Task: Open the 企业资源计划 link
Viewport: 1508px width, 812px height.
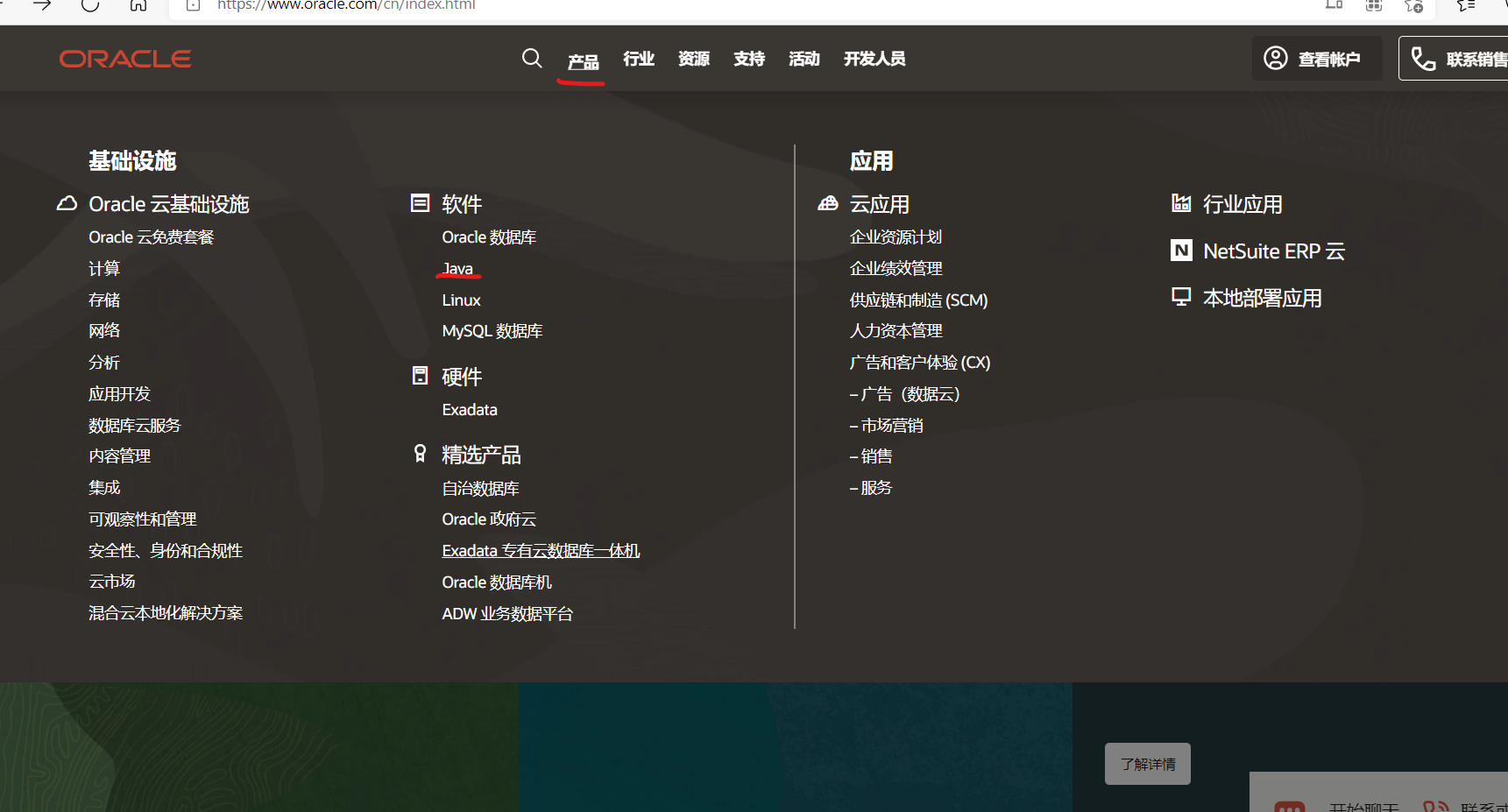Action: coord(896,237)
